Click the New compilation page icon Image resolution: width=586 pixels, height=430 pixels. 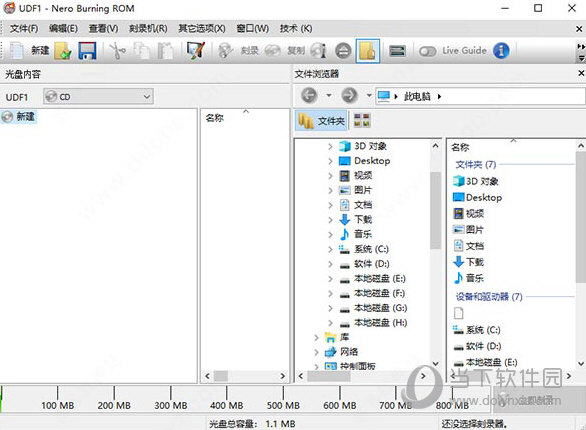click(x=16, y=50)
